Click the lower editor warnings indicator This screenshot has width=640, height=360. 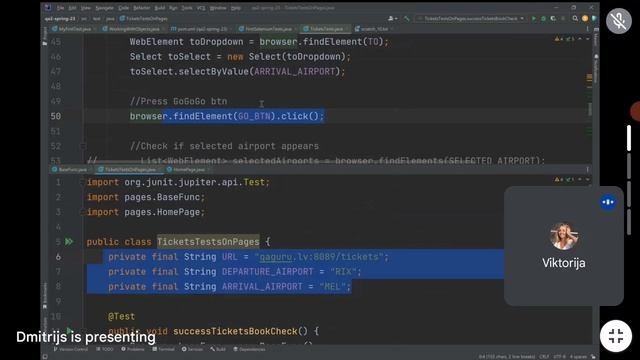565,180
